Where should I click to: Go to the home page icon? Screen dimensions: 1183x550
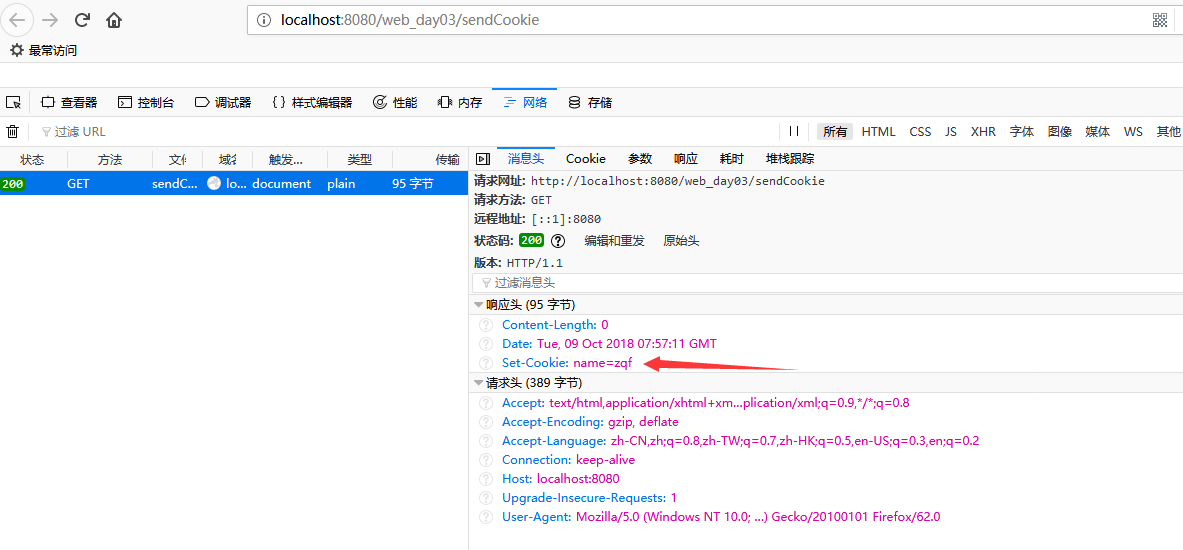point(114,20)
